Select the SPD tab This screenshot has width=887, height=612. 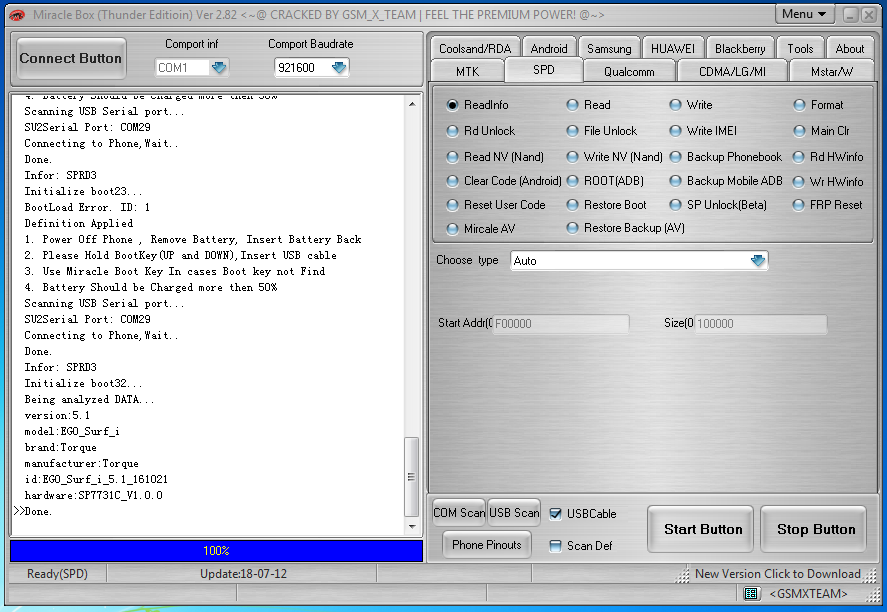pyautogui.click(x=543, y=70)
